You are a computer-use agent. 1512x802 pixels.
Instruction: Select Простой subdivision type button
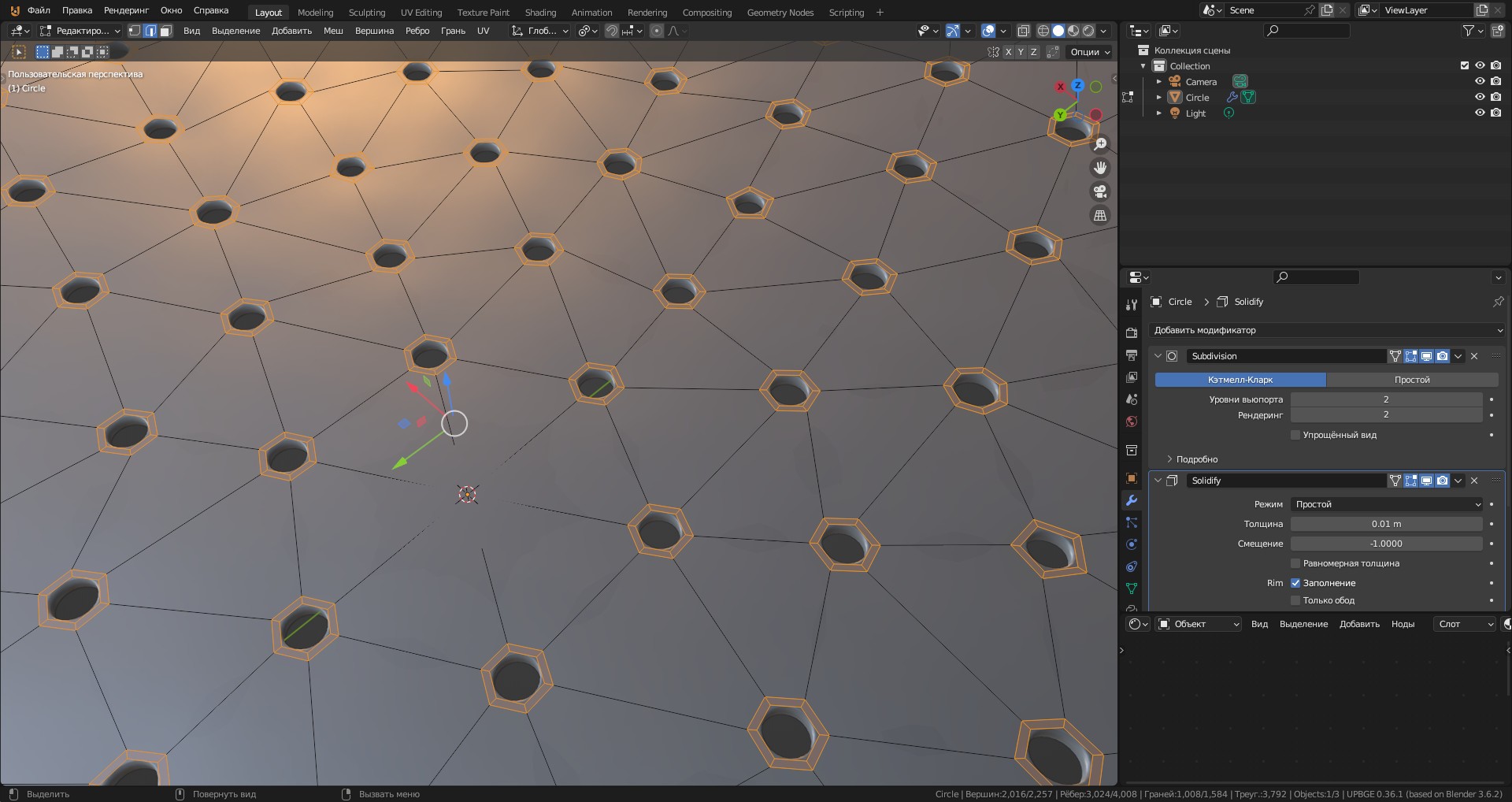pos(1412,380)
